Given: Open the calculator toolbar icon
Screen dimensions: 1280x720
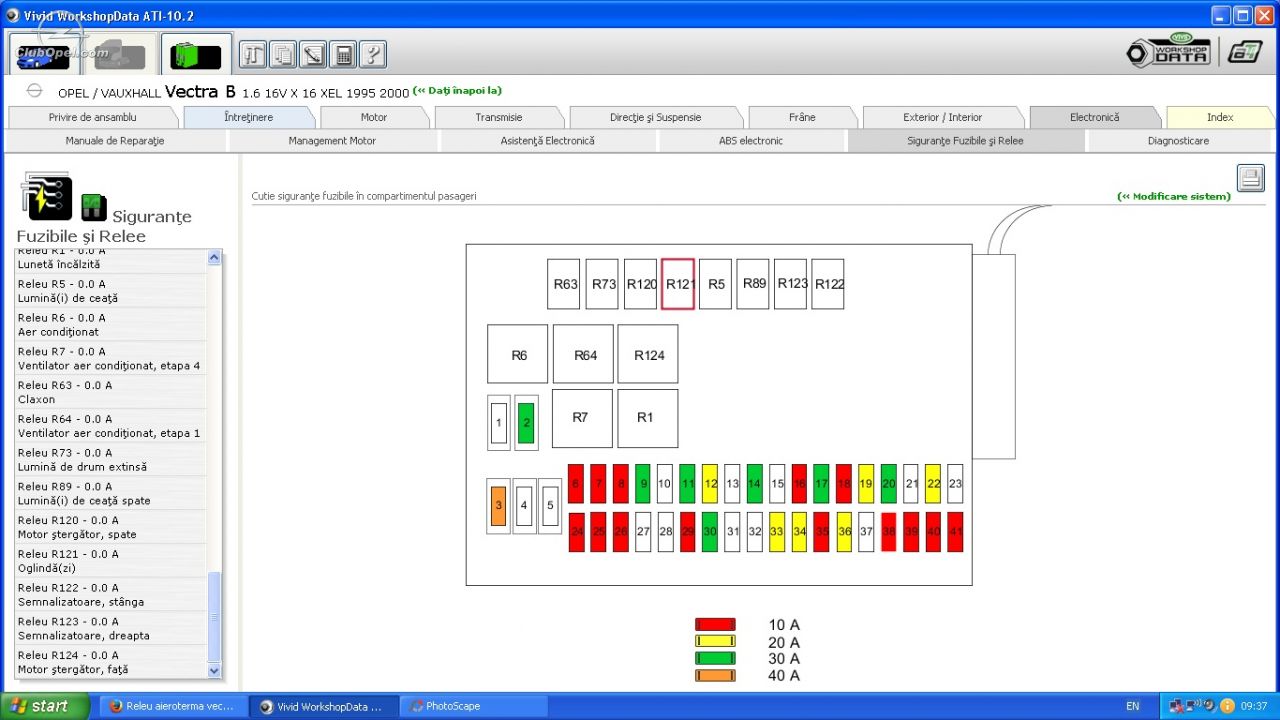Looking at the screenshot, I should pyautogui.click(x=343, y=55).
